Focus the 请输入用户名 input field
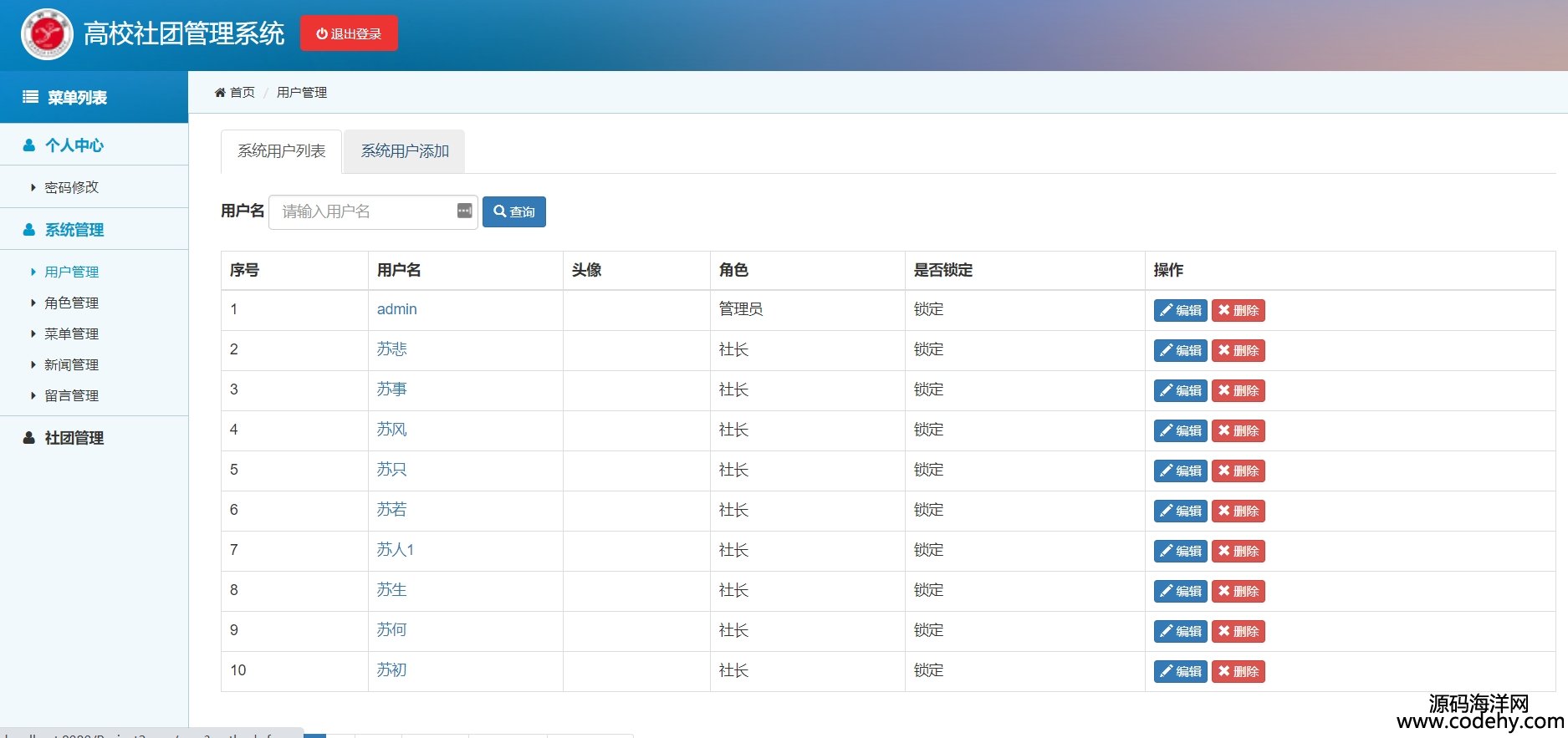 [364, 212]
